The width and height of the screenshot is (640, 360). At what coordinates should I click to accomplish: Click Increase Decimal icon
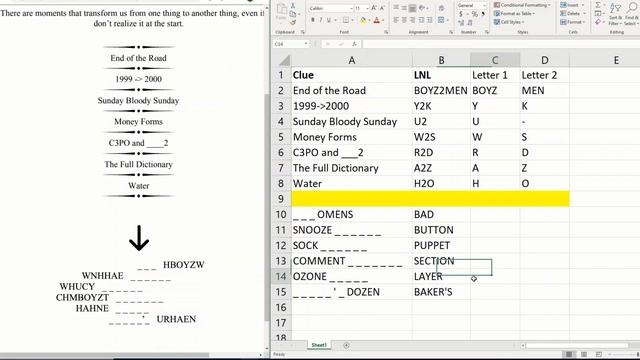click(462, 23)
